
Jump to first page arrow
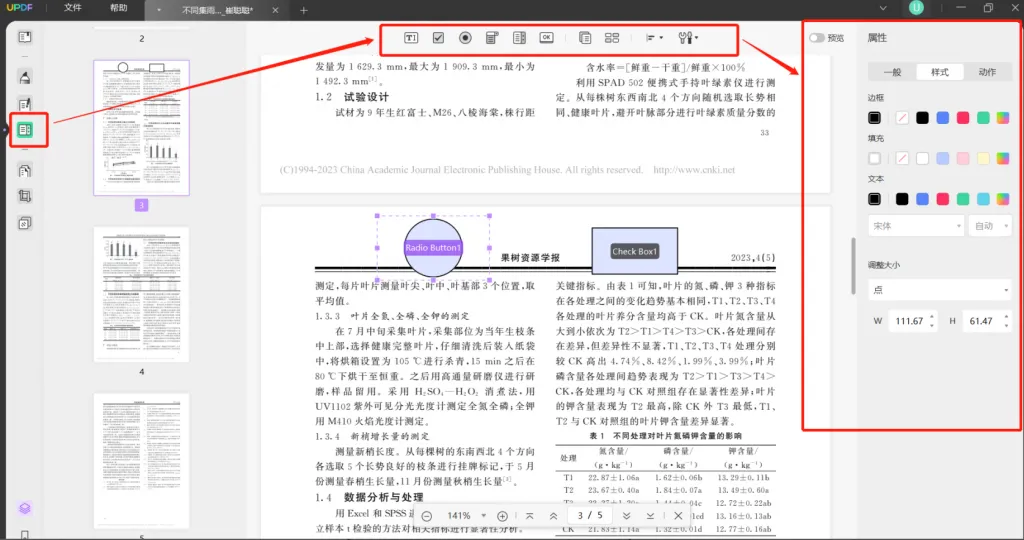click(x=530, y=516)
